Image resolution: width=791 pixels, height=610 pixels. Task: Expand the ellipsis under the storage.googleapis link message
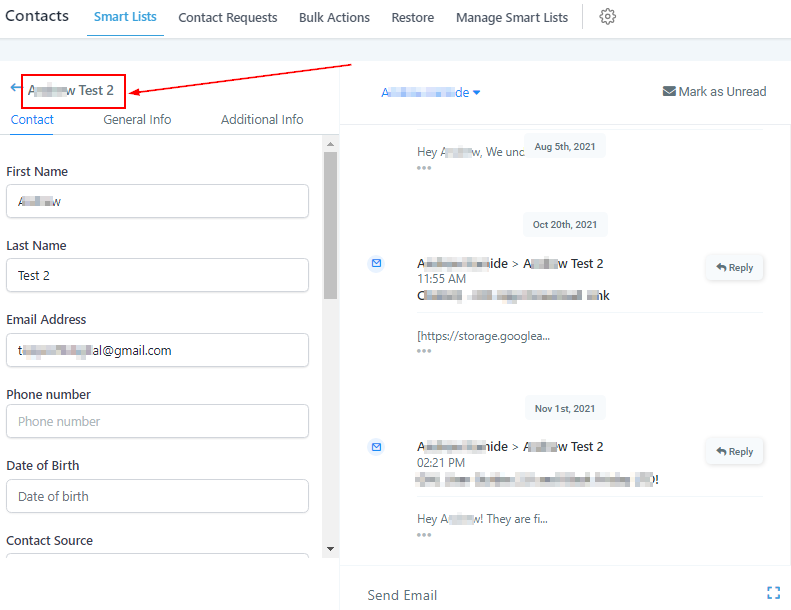424,351
